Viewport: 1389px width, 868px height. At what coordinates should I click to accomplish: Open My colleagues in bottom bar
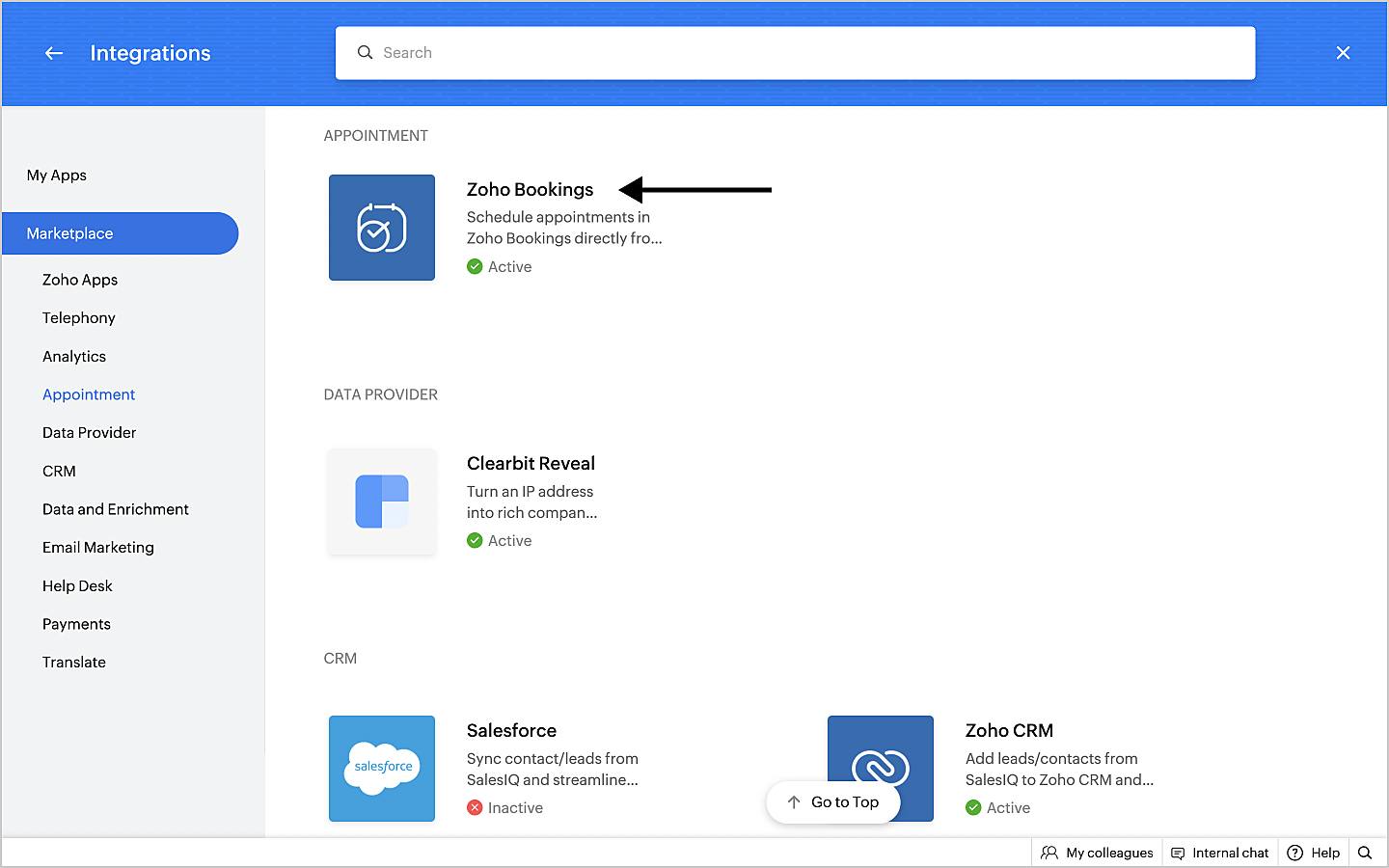pyautogui.click(x=1098, y=853)
